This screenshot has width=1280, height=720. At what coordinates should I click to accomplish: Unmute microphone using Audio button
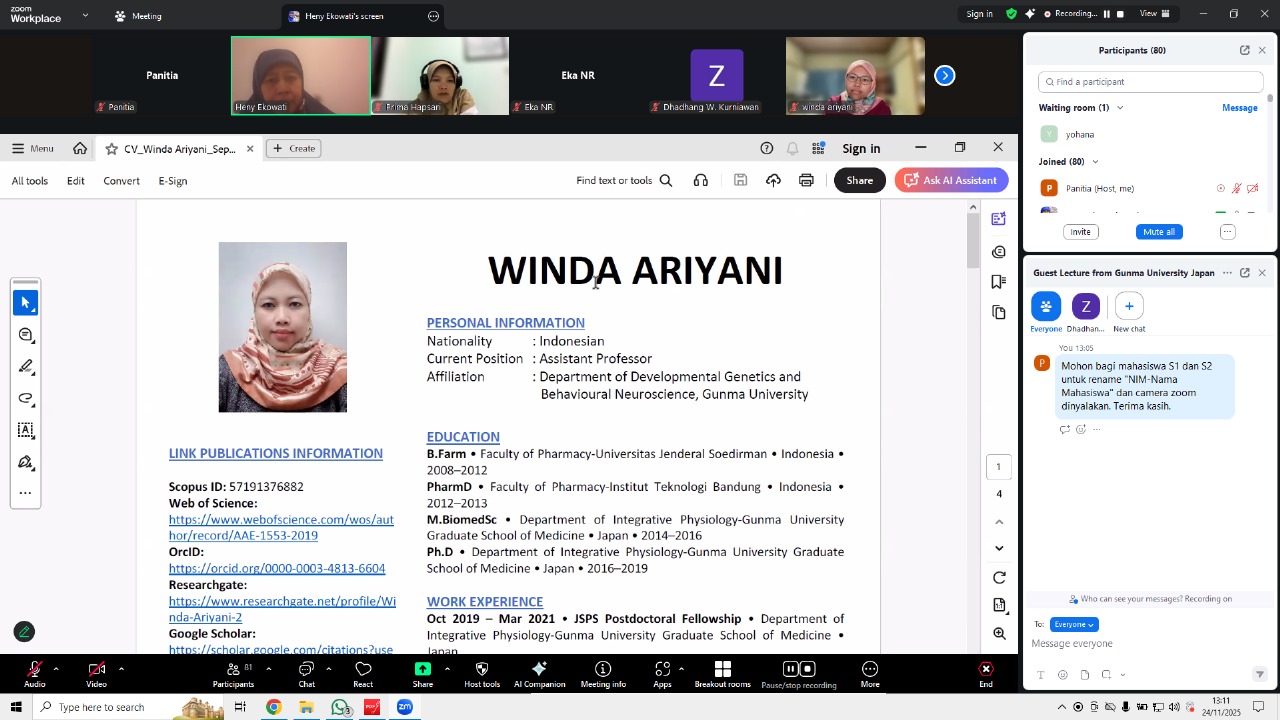click(x=35, y=669)
